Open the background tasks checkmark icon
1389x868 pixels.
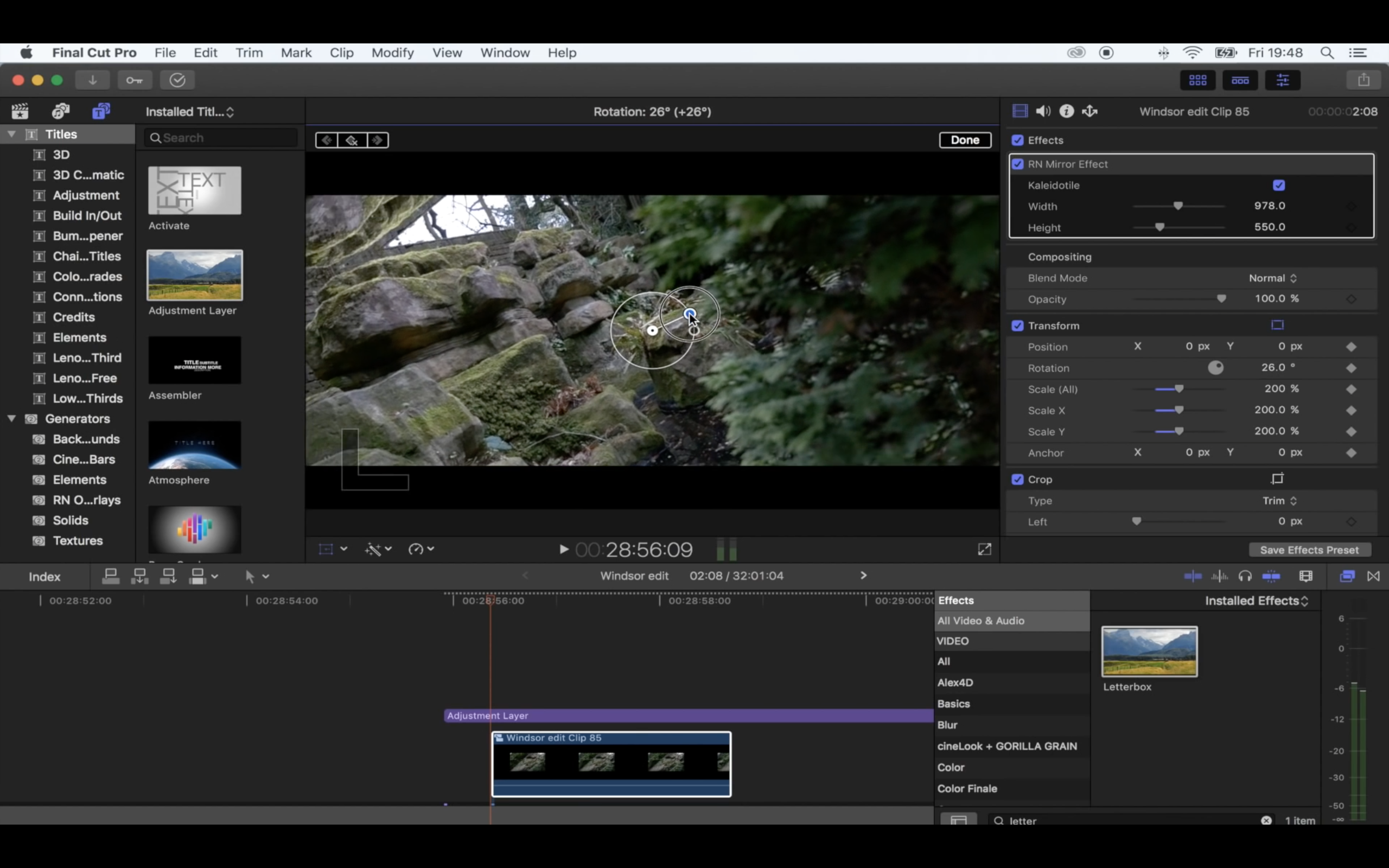pos(177,80)
